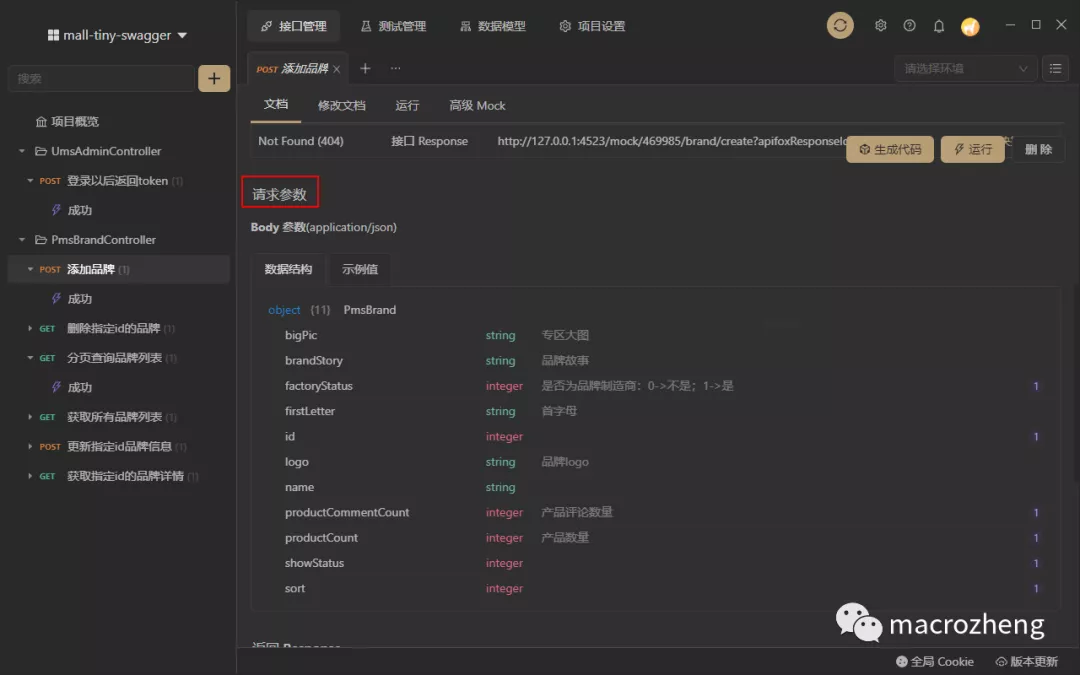Collapse the 添加品牌 tree arrow
The height and width of the screenshot is (675, 1080).
pos(30,269)
